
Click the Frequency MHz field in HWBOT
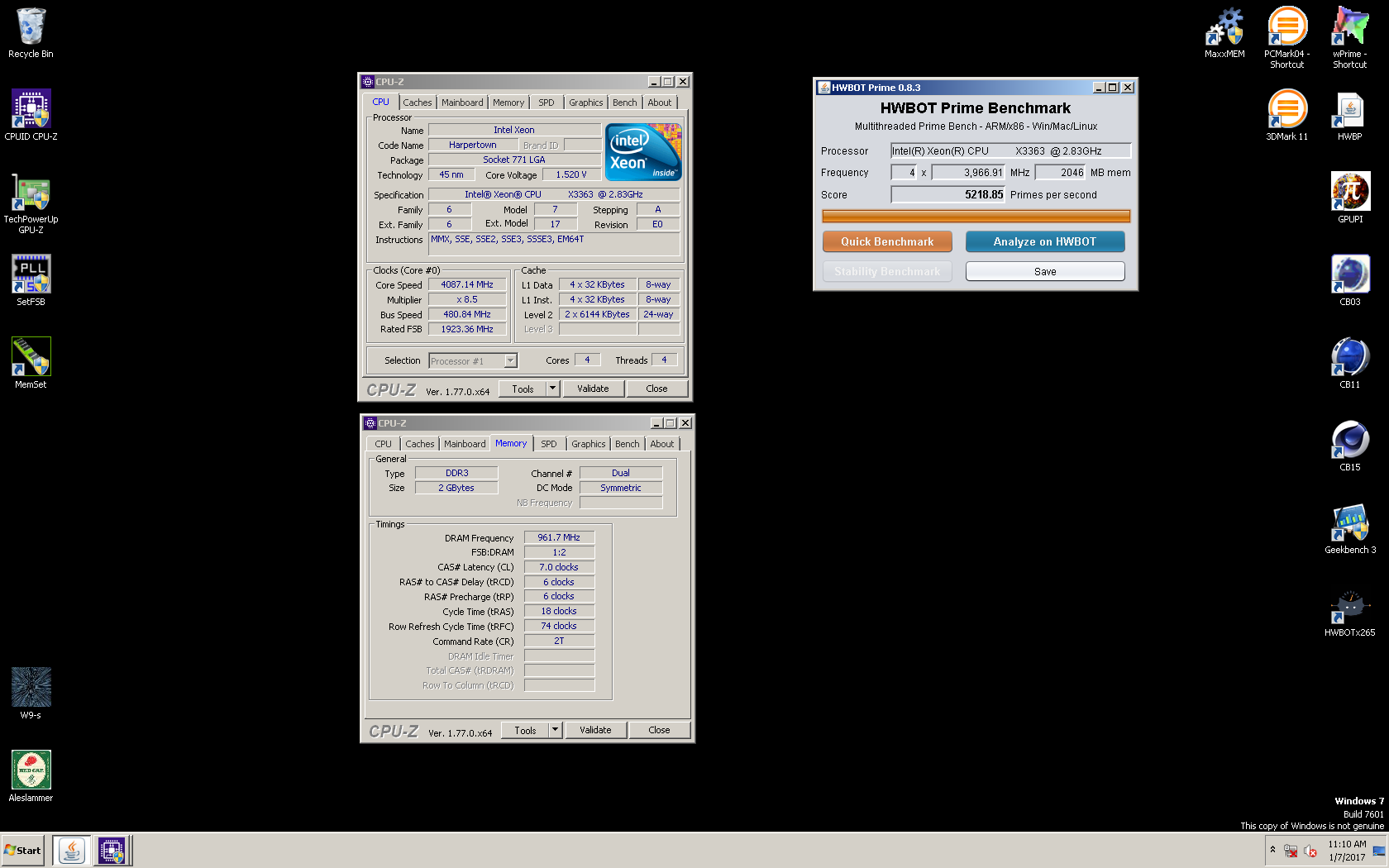[x=968, y=173]
